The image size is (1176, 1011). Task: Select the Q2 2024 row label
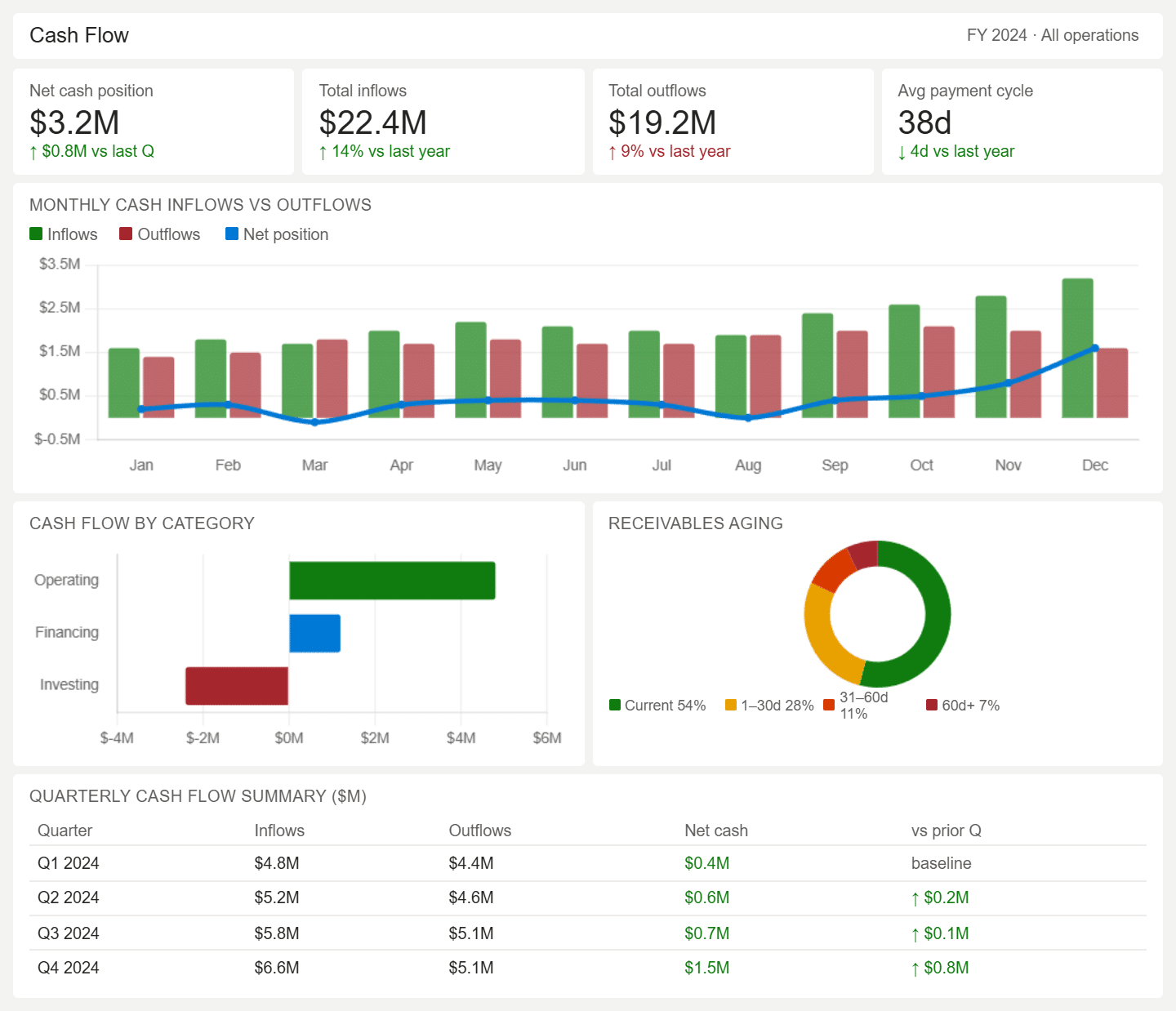(69, 897)
